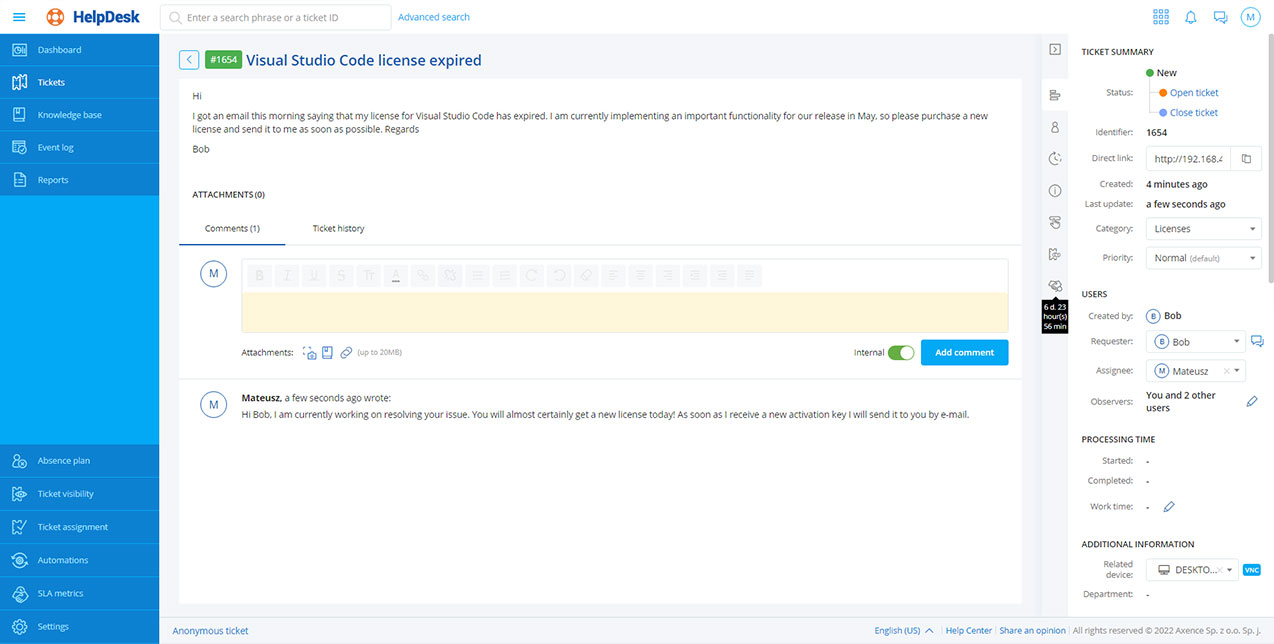Image resolution: width=1274 pixels, height=644 pixels.
Task: Remove Mateusz from the Assignee field
Action: (1226, 371)
